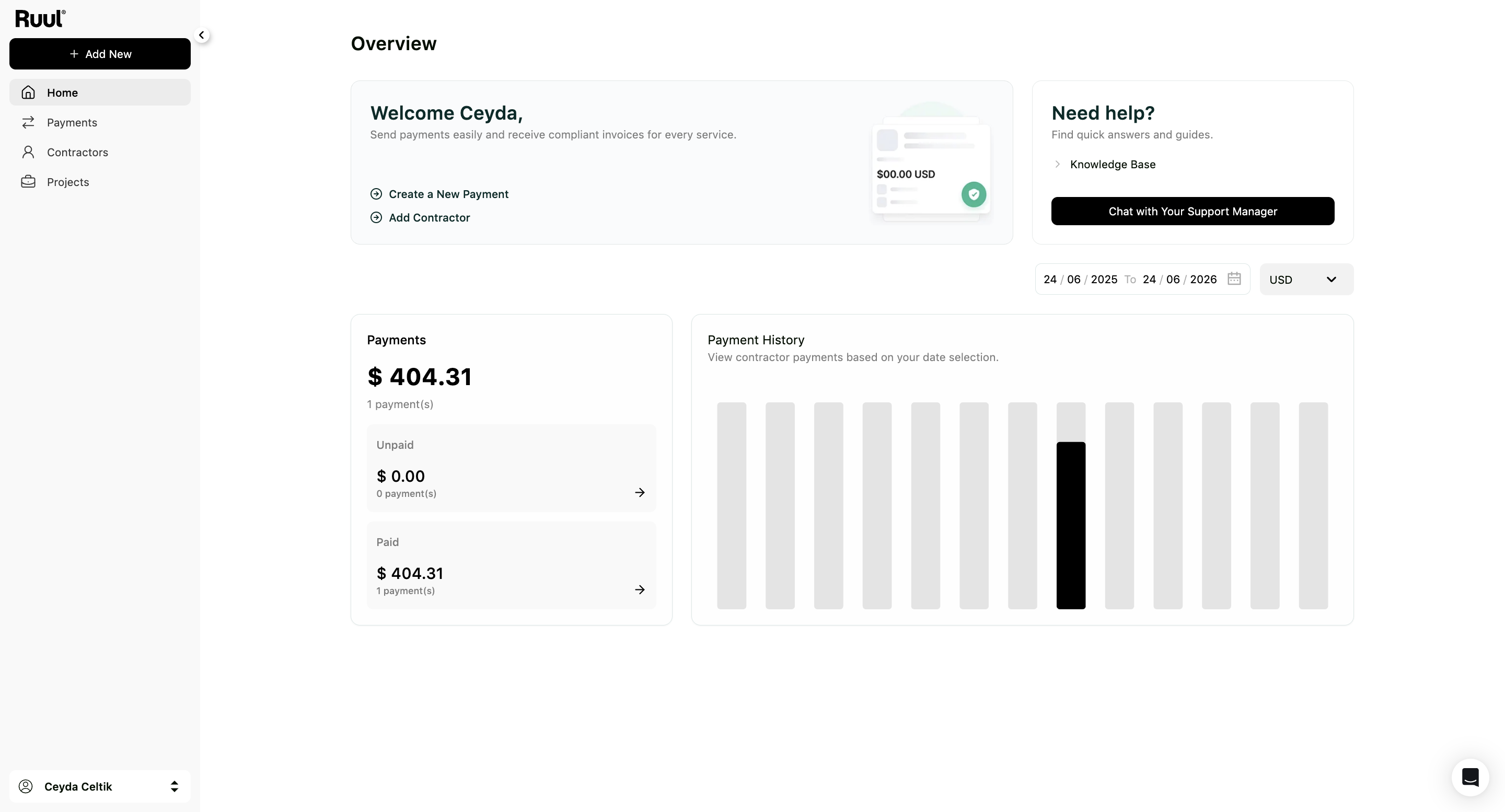1505x812 pixels.
Task: Click the Contractors person icon
Action: pyautogui.click(x=28, y=152)
